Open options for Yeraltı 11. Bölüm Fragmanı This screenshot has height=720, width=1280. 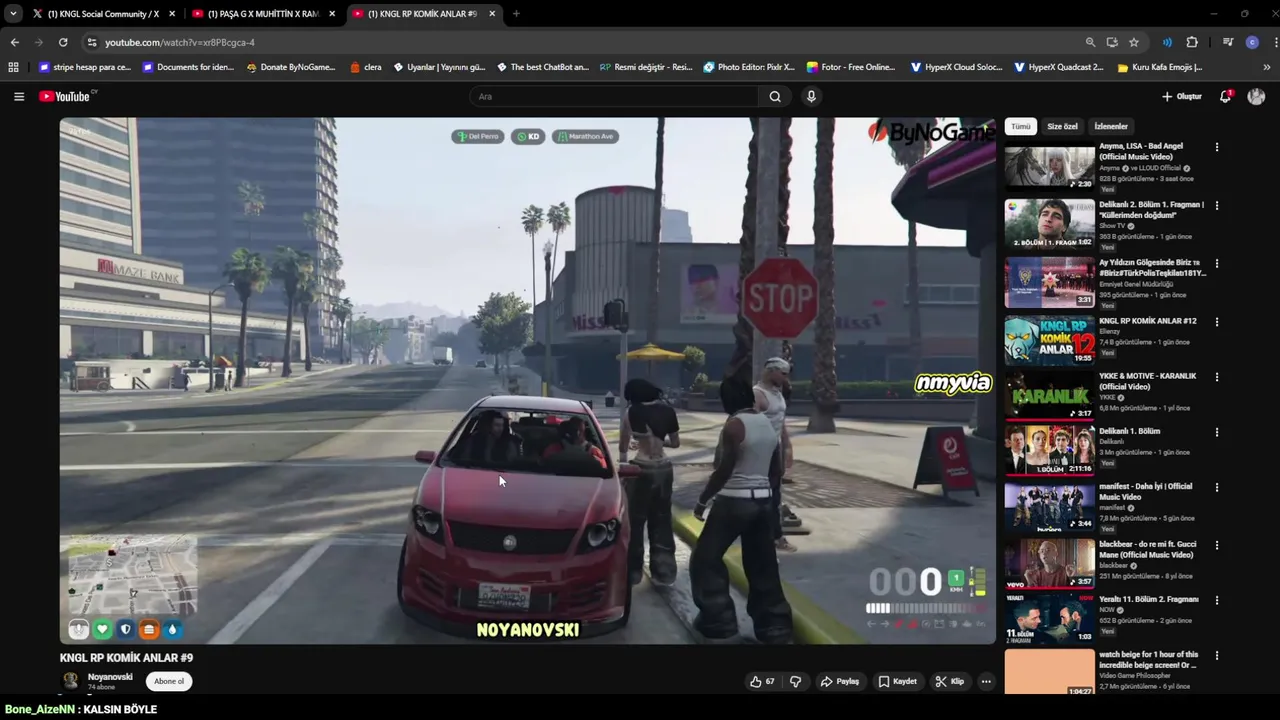tap(1217, 600)
